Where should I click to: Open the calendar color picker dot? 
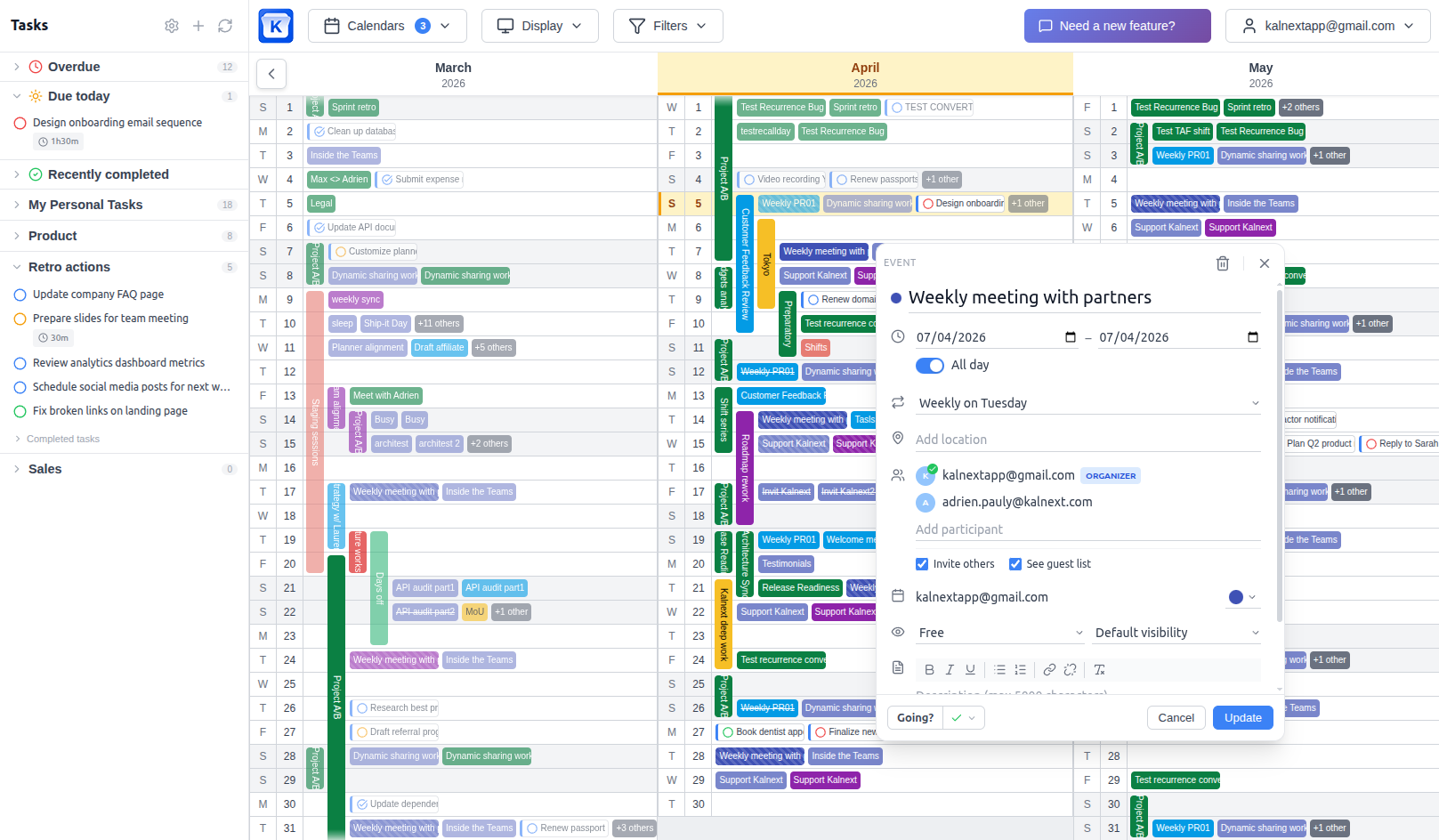pyautogui.click(x=1236, y=597)
